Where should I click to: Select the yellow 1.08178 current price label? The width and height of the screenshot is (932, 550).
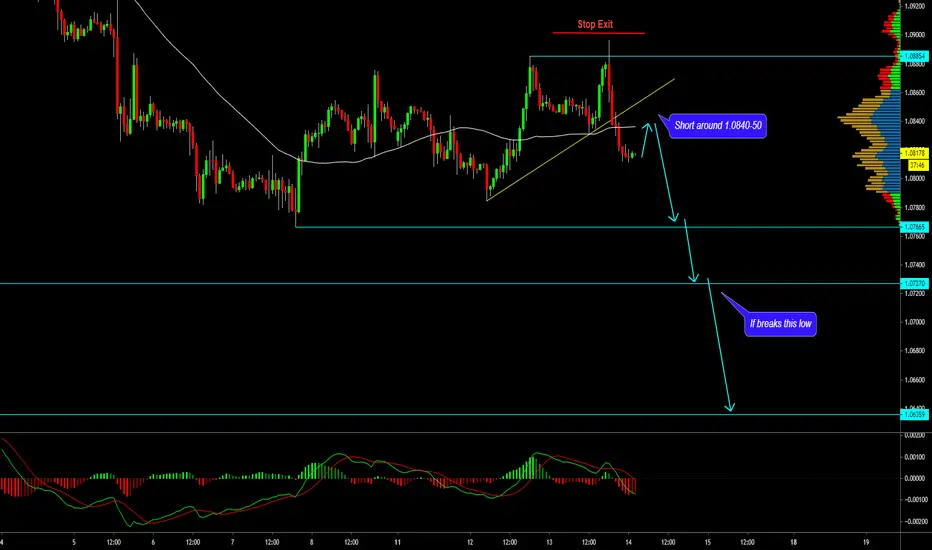[915, 153]
